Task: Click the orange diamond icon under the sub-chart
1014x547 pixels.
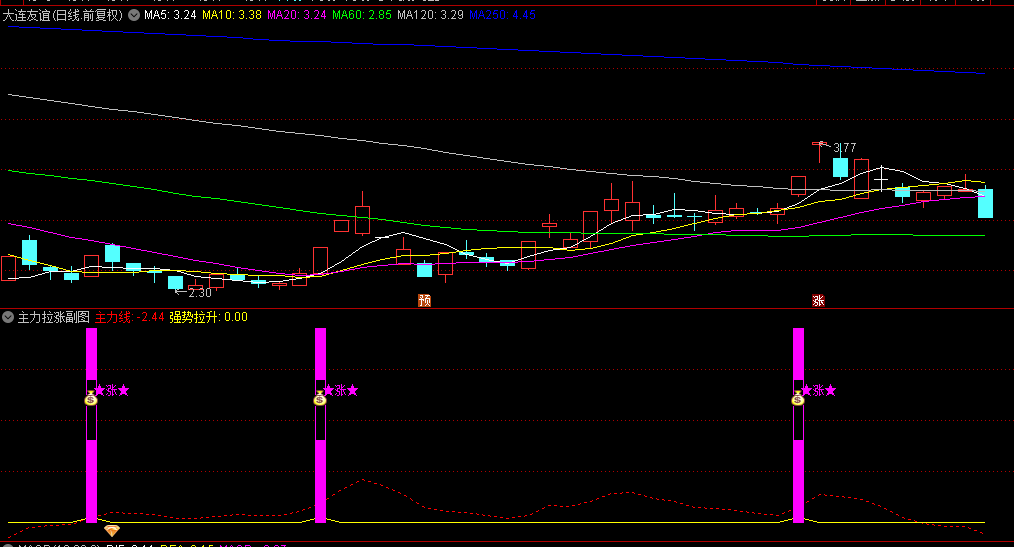Action: [x=112, y=531]
